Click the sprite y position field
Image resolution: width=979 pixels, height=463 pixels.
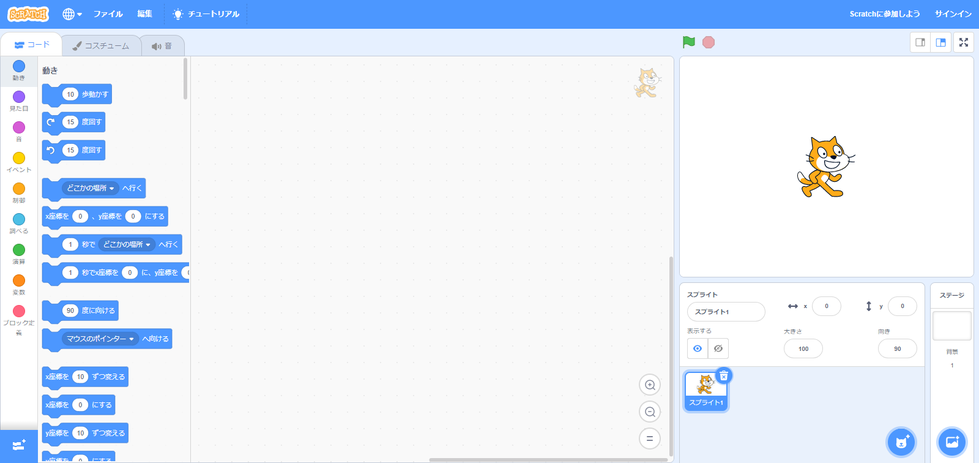[x=902, y=306]
